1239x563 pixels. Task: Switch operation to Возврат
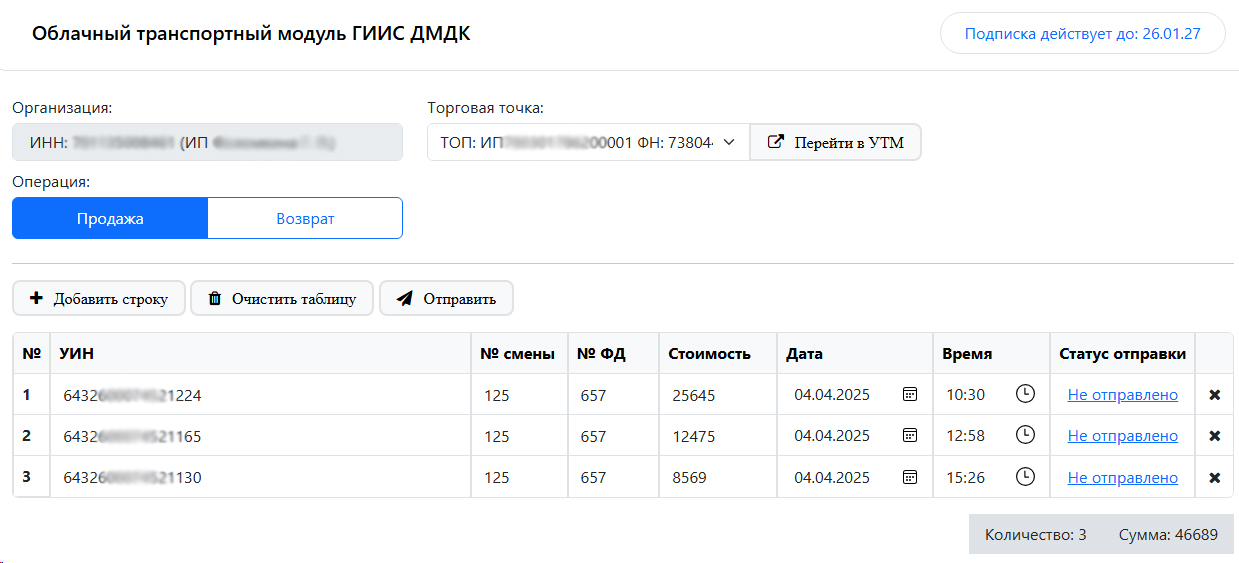click(305, 218)
